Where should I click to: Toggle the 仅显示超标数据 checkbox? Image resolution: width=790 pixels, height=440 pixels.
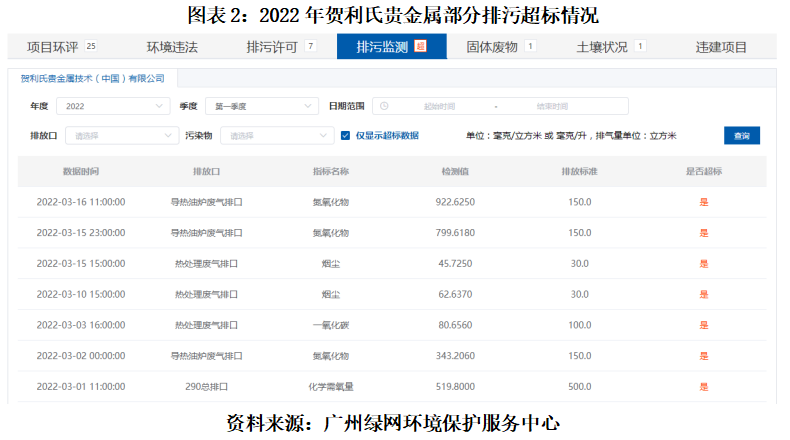click(x=345, y=136)
